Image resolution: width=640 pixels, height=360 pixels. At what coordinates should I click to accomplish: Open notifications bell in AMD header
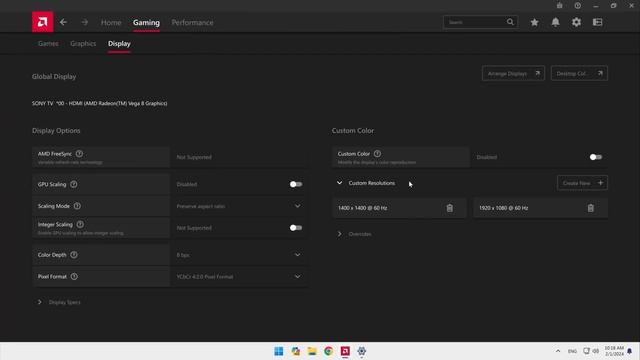[x=556, y=22]
